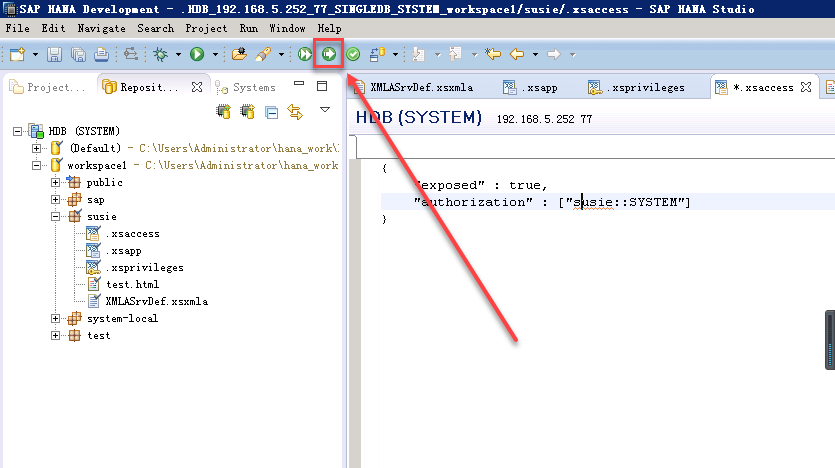The height and width of the screenshot is (468, 835).
Task: Click Link with Editor yellow arrows icon
Action: (295, 112)
